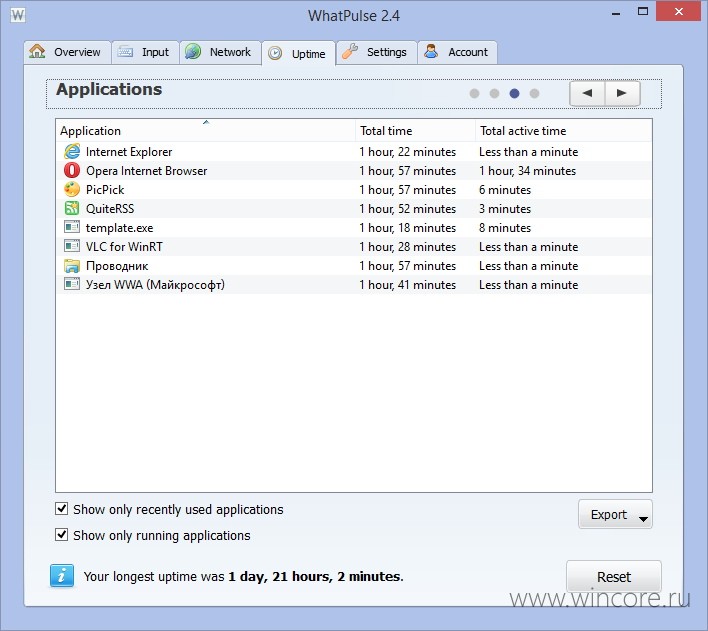
Task: Select the active third page dot
Action: [x=514, y=93]
